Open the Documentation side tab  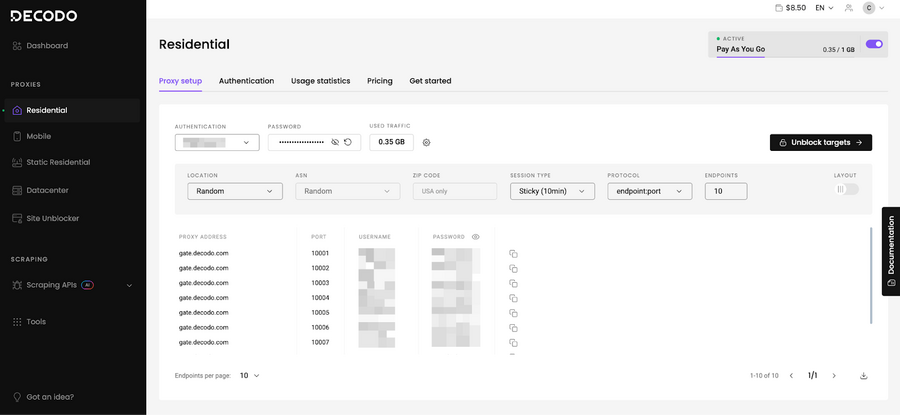point(891,251)
